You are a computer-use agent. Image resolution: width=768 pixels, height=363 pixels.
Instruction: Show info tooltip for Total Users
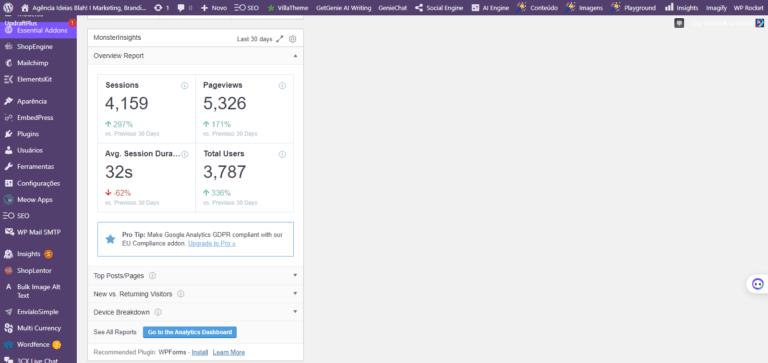point(282,154)
